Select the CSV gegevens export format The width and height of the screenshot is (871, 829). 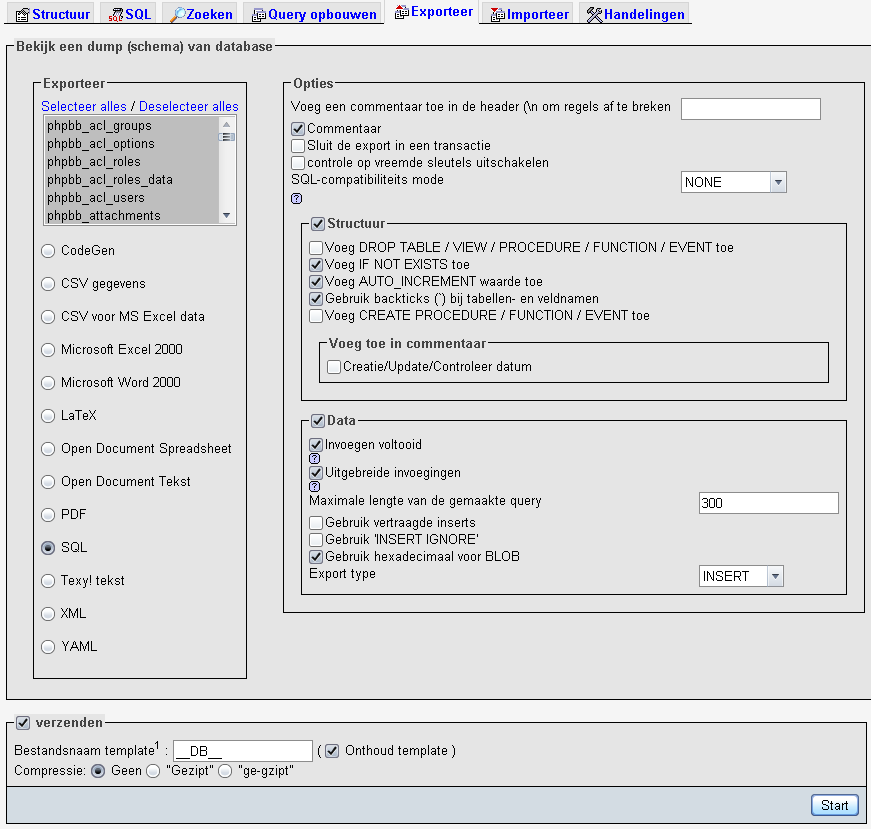[x=48, y=284]
